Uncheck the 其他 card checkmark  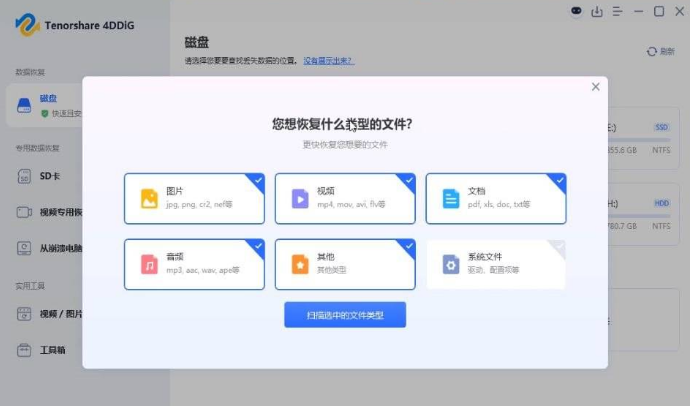coord(408,246)
